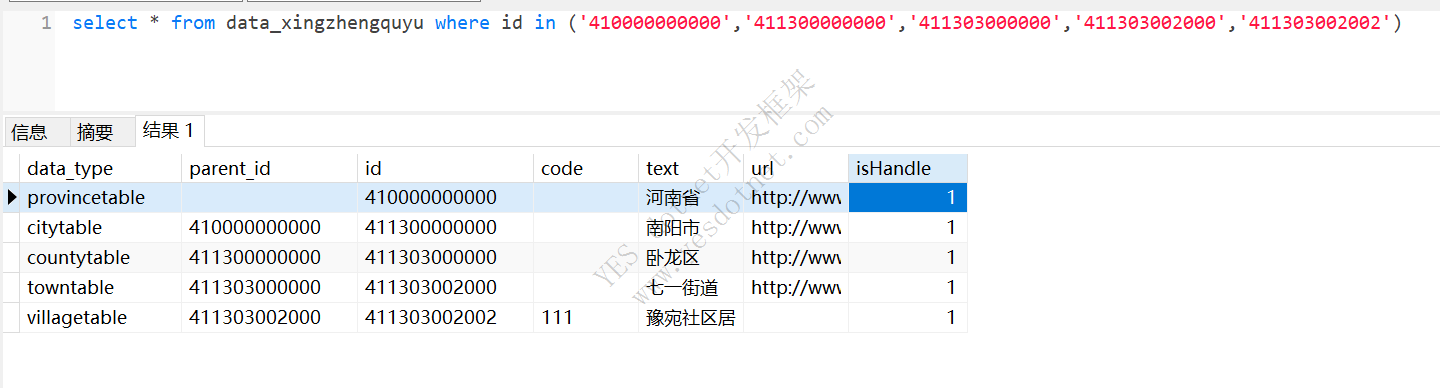Image resolution: width=1440 pixels, height=388 pixels.
Task: Click isHandle value in countytable row
Action: coord(907,258)
